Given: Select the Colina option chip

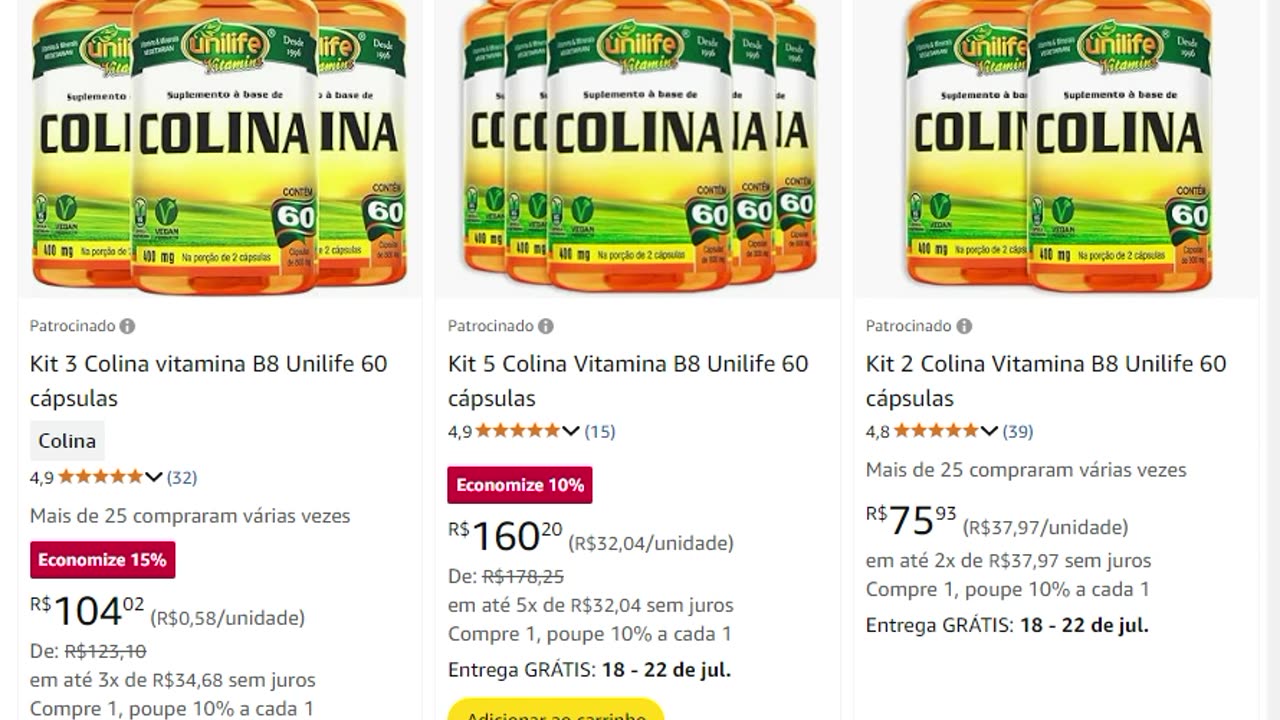Looking at the screenshot, I should pos(67,441).
